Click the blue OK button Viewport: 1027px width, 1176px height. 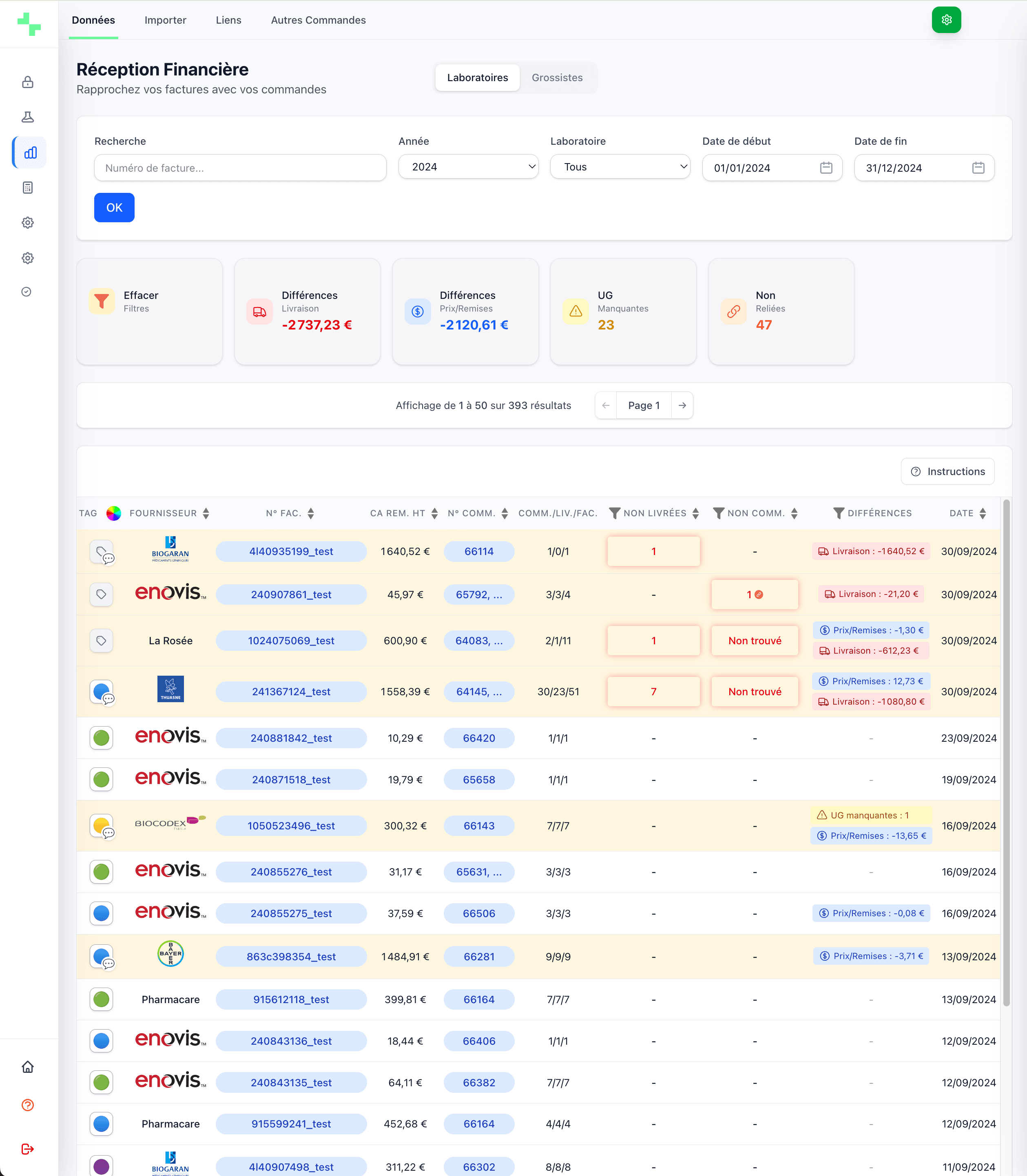pos(114,208)
